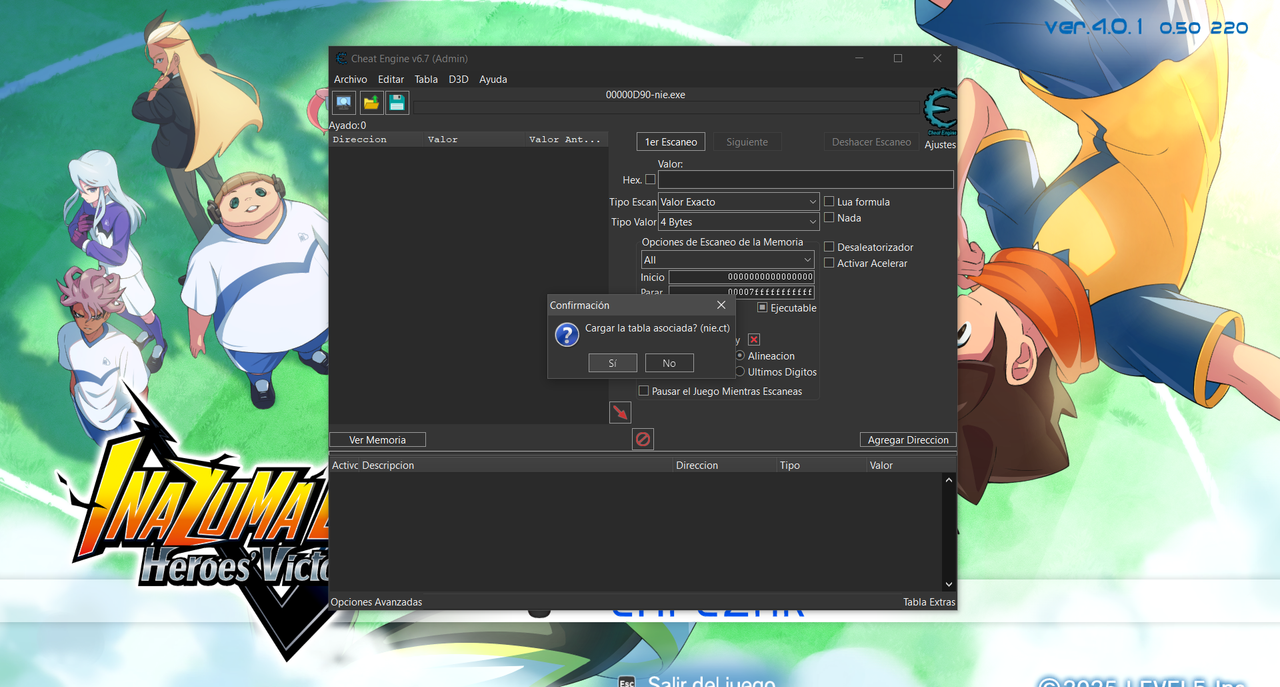Screen dimensions: 1280x687
Task: Close the Confirmación dialog with X
Action: (721, 305)
